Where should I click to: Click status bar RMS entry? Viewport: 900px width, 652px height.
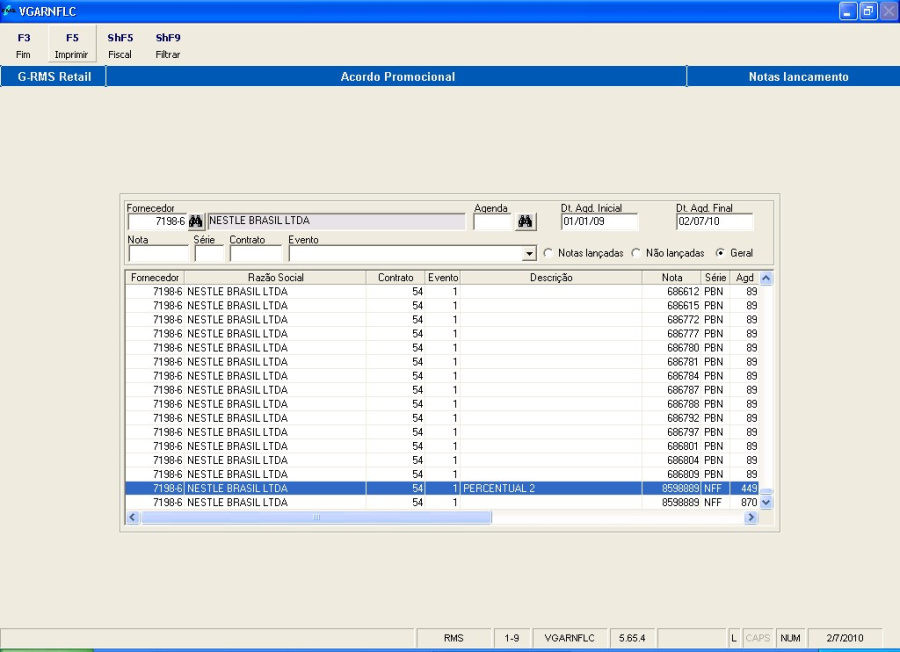click(x=453, y=638)
